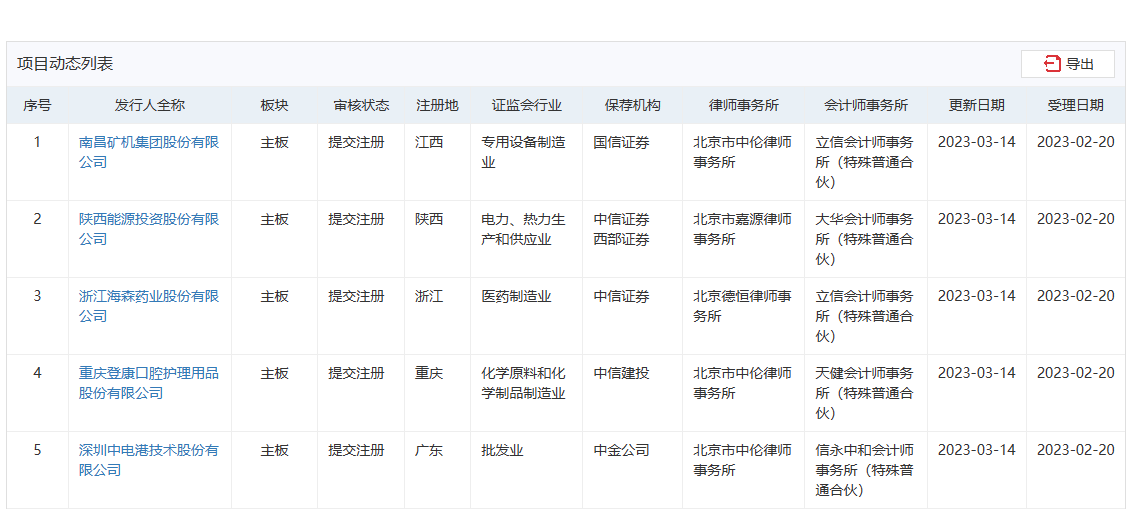Screen dimensions: 1142x532
Task: Click the 受理日期 column header
Action: (1075, 105)
